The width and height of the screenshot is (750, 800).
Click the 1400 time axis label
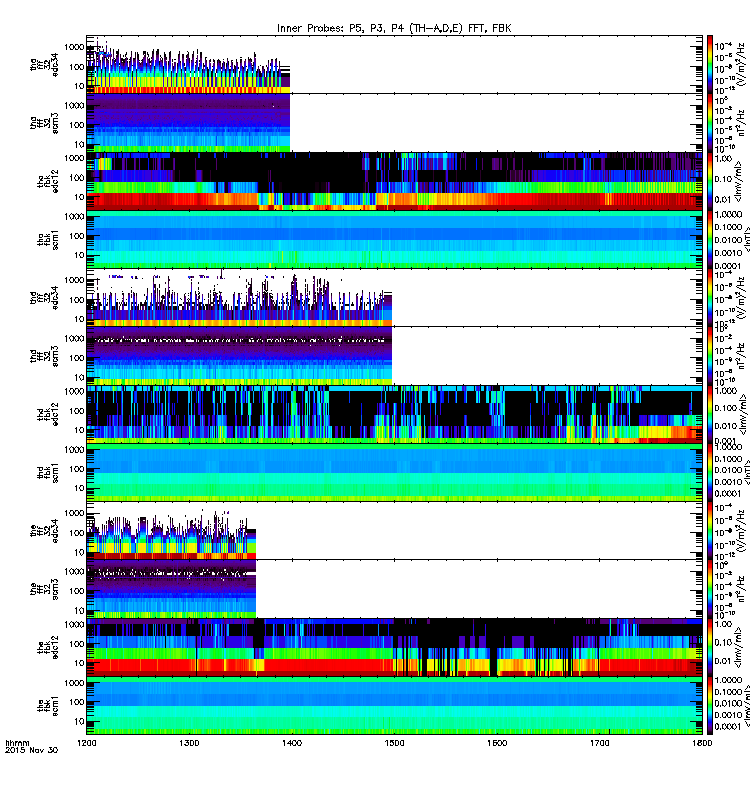[292, 743]
